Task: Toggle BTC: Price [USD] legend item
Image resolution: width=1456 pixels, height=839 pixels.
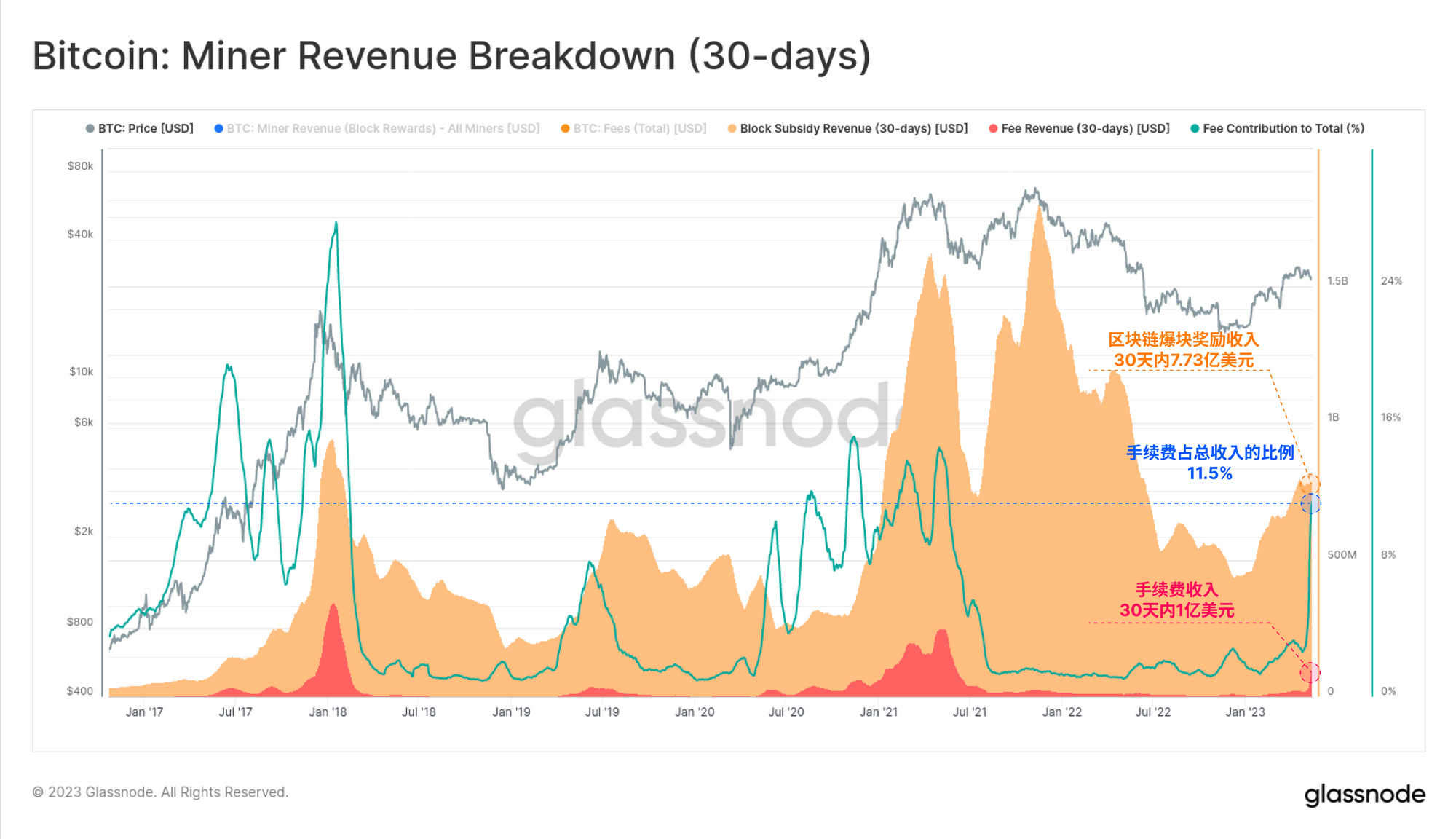Action: [x=145, y=128]
